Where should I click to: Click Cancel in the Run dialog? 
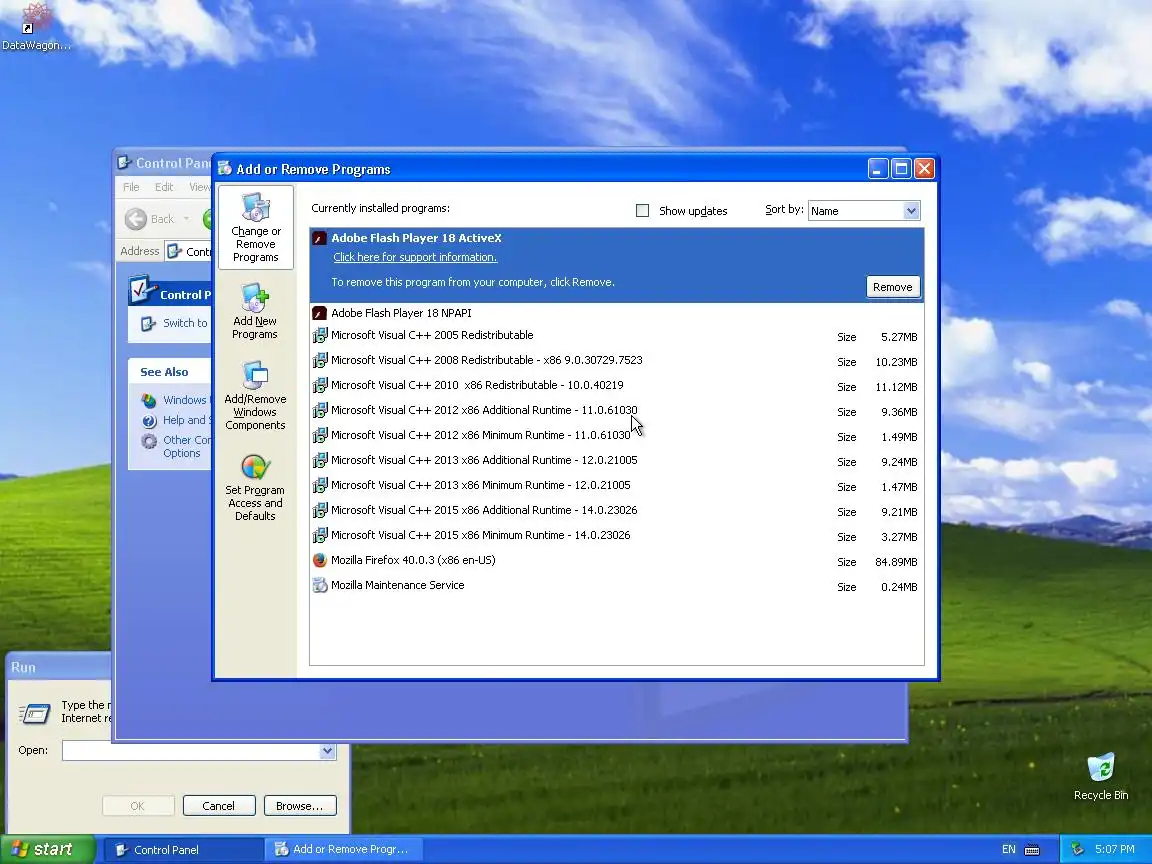coord(218,806)
